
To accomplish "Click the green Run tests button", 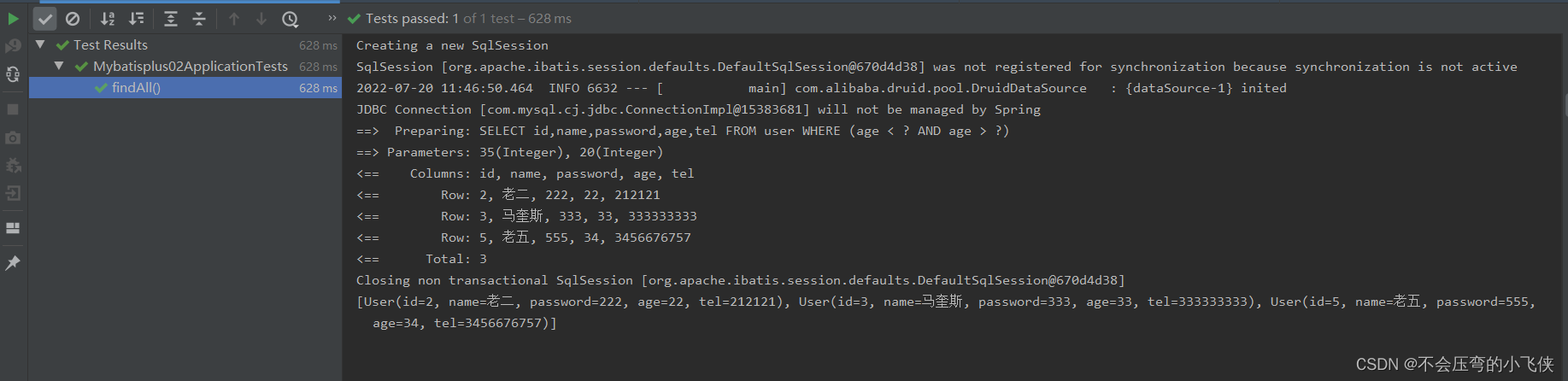I will tap(13, 18).
